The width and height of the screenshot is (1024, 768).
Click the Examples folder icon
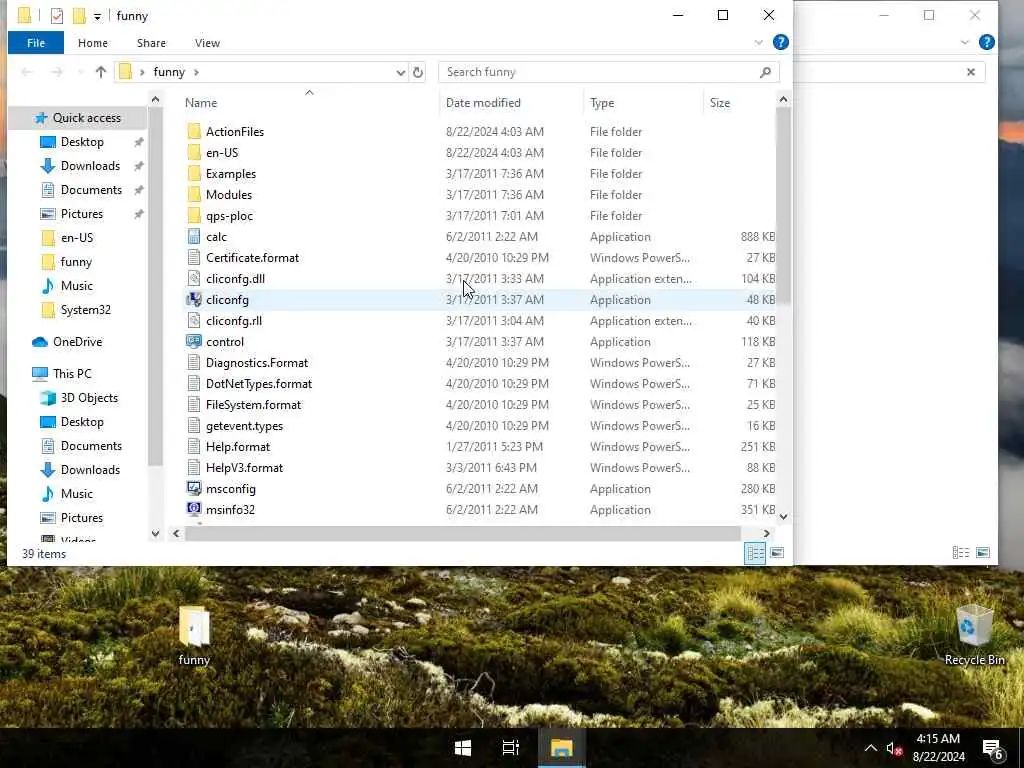tap(194, 174)
